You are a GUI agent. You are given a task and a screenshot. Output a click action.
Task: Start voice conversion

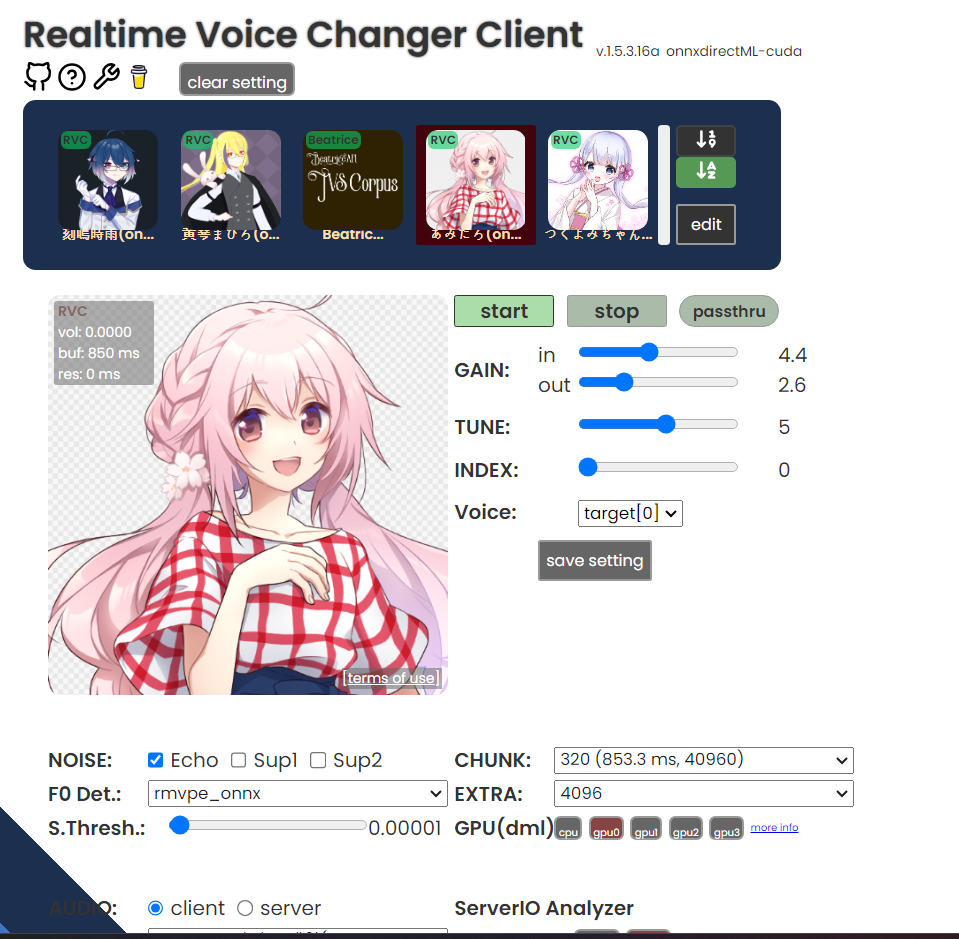[504, 311]
